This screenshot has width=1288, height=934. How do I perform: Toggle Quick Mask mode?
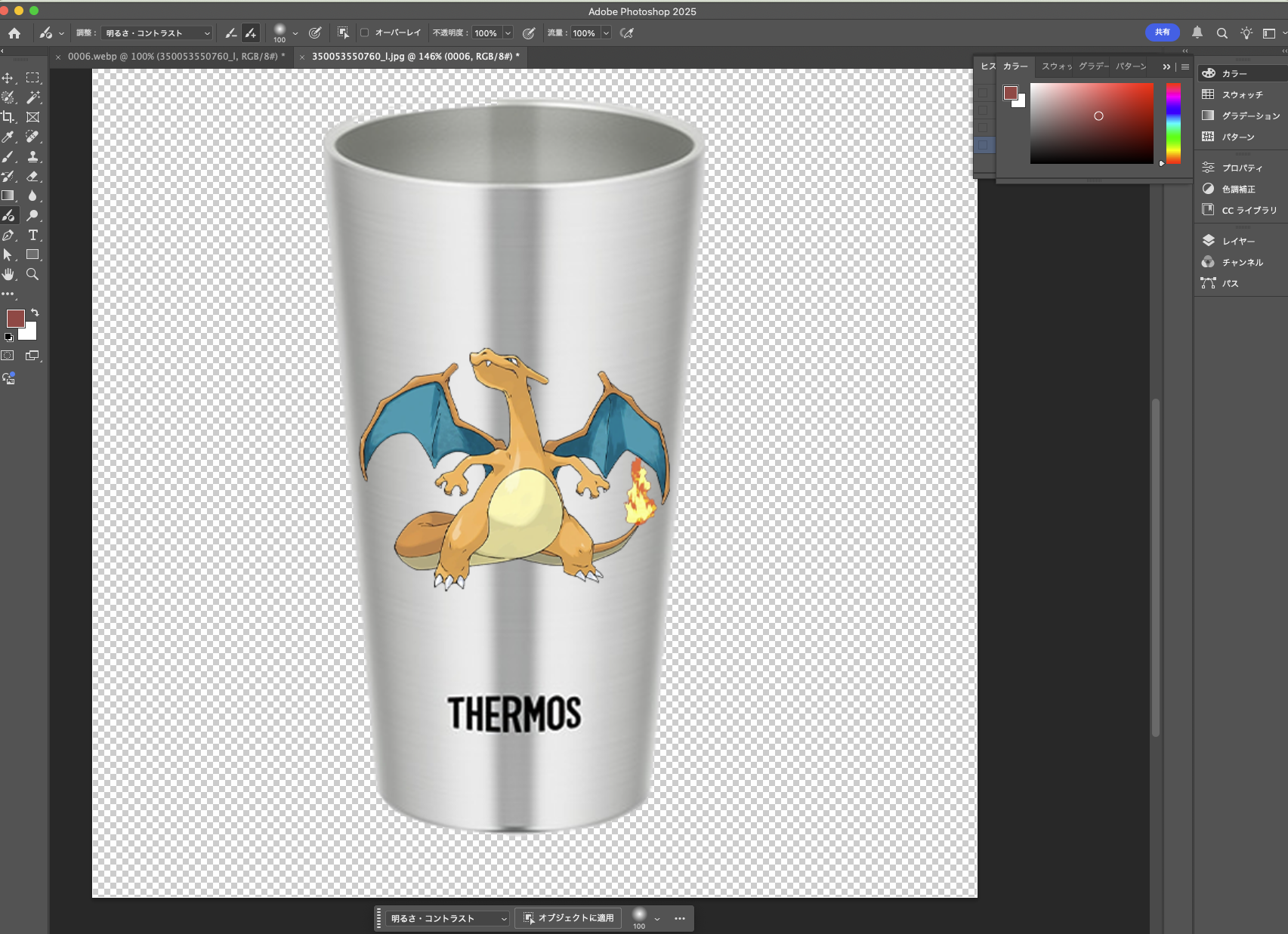(8, 356)
